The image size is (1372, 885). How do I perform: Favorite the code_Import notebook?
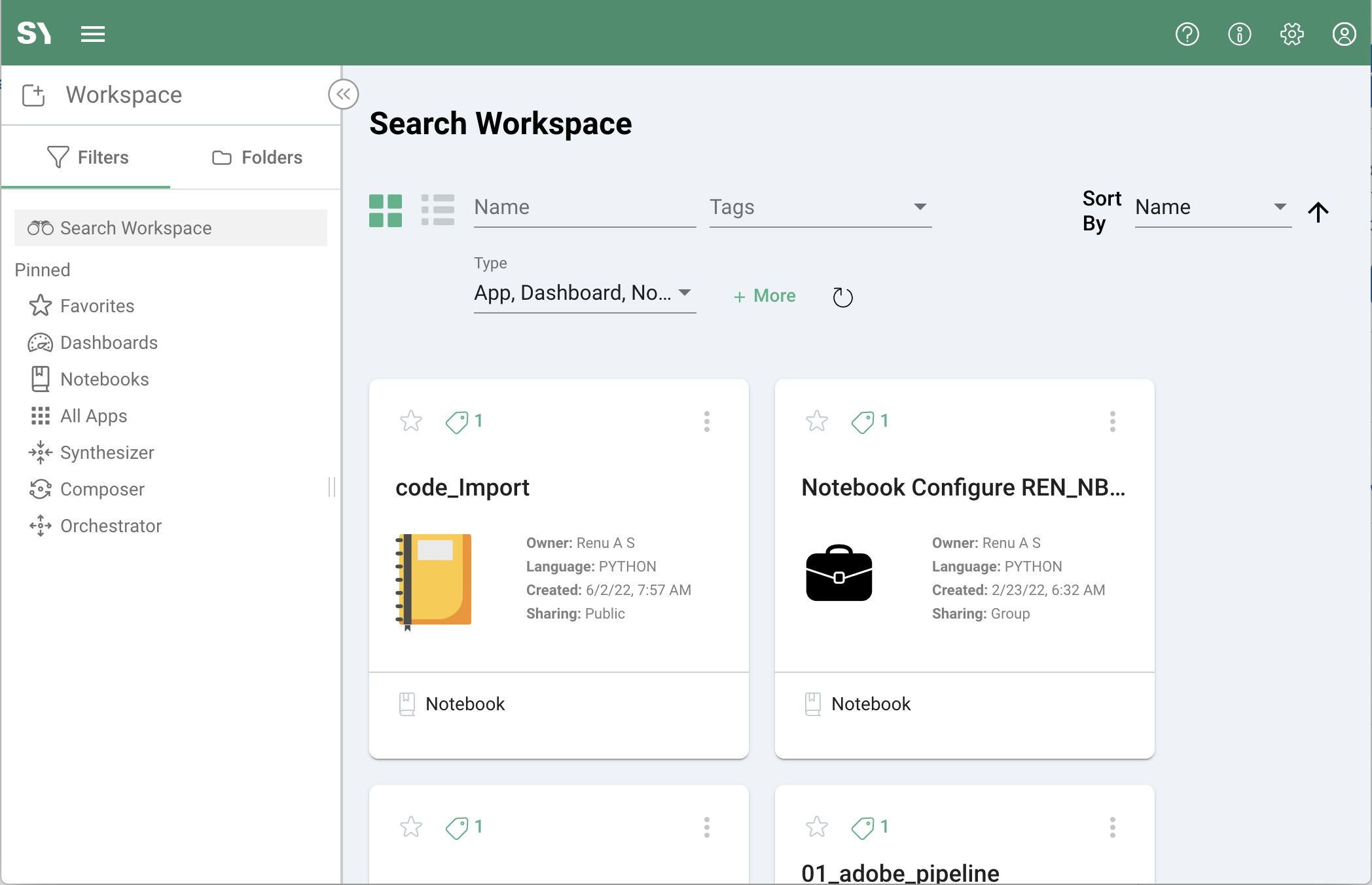click(x=410, y=421)
